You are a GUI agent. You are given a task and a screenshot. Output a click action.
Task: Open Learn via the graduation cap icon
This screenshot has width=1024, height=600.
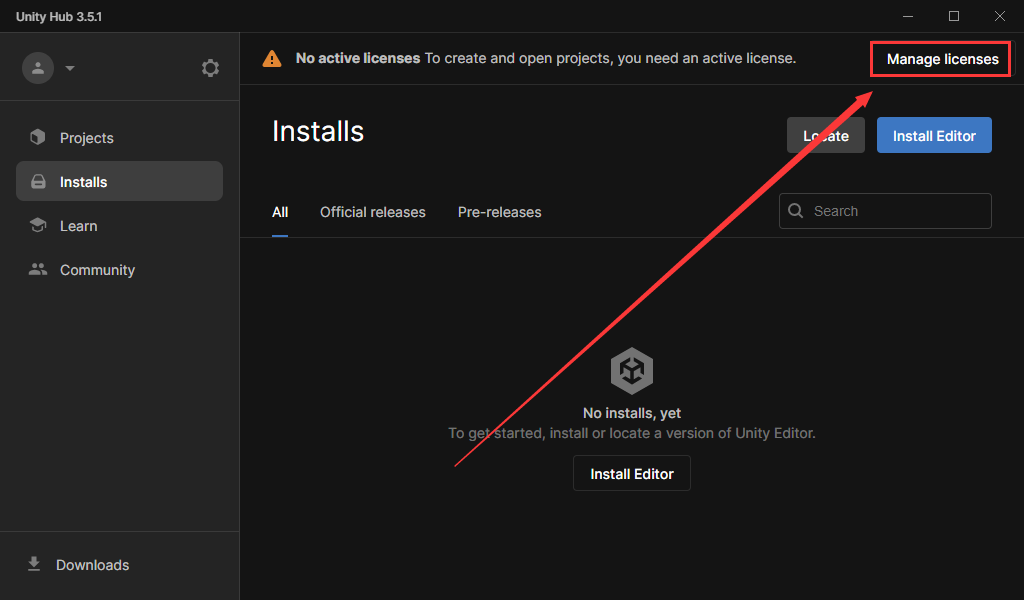[38, 226]
